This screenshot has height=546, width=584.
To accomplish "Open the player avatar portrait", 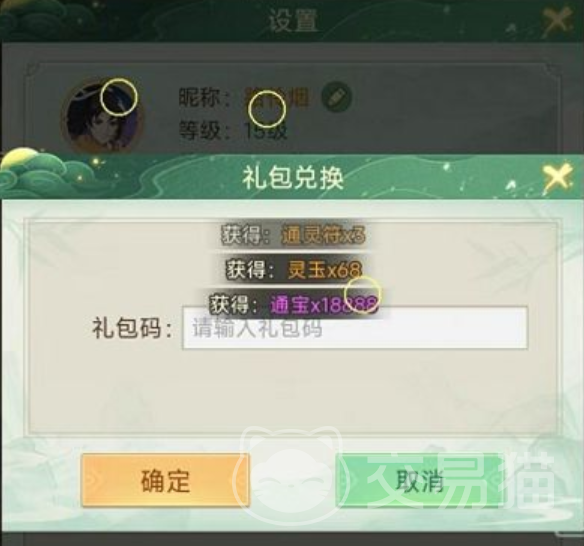I will pos(101,116).
